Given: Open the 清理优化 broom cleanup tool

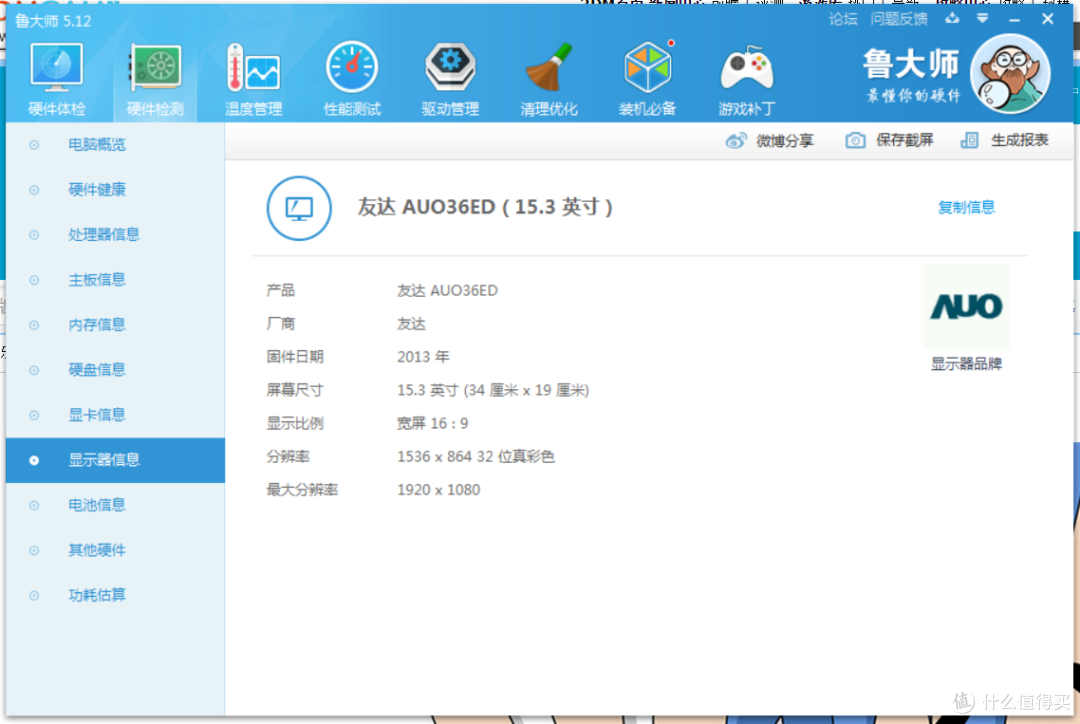Looking at the screenshot, I should tap(549, 75).
